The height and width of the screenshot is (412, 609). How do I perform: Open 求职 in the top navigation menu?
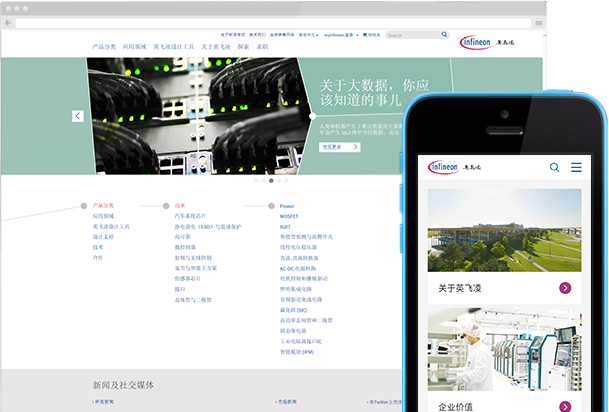(262, 47)
